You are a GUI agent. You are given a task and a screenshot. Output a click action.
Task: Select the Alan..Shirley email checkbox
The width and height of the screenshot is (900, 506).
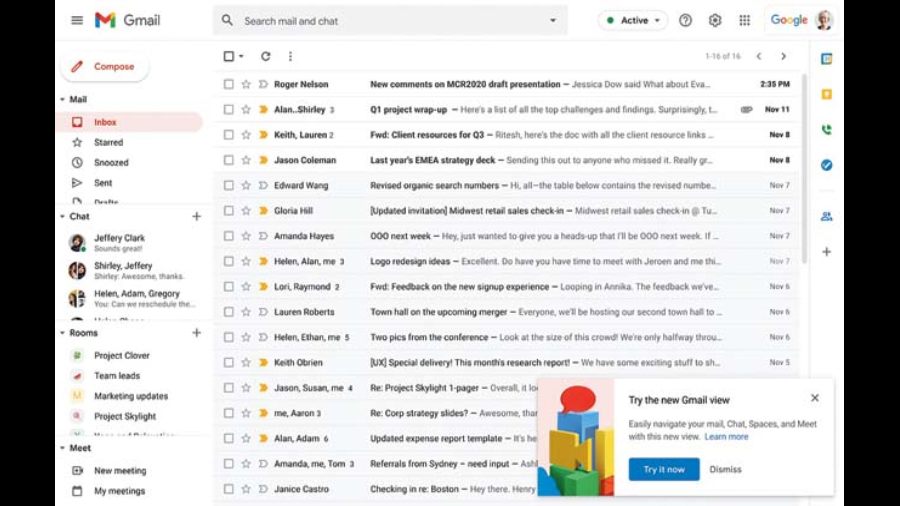[x=228, y=110]
